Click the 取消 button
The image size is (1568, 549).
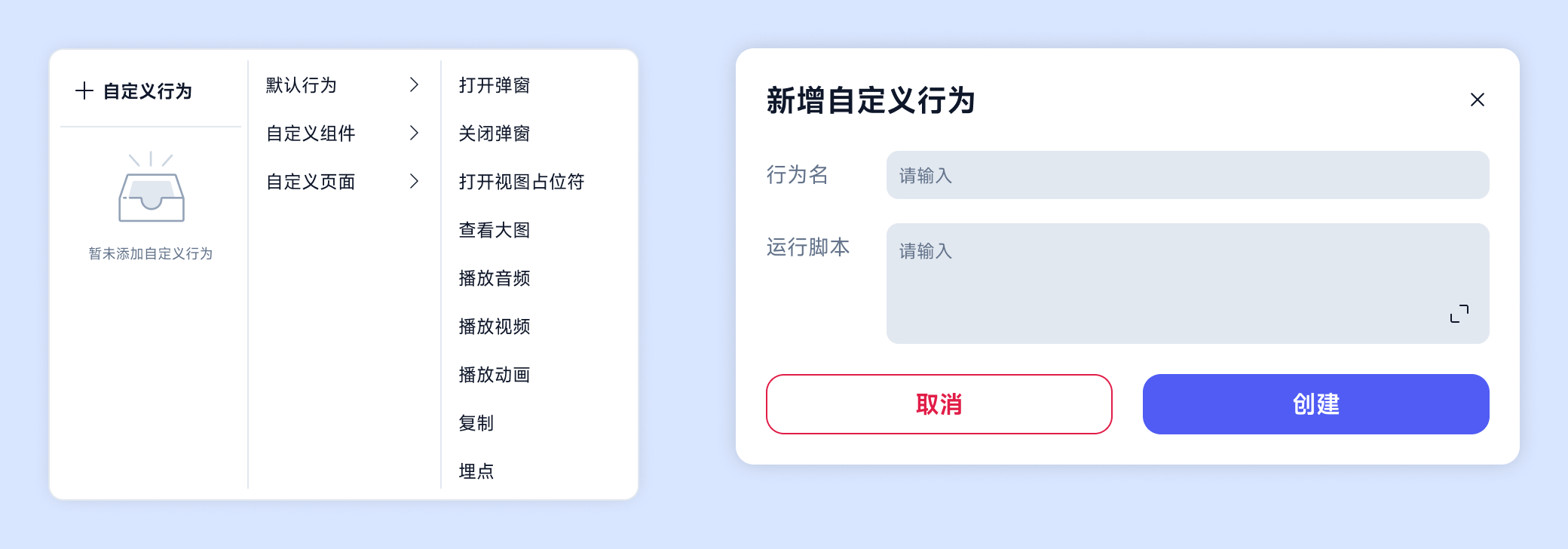point(939,404)
